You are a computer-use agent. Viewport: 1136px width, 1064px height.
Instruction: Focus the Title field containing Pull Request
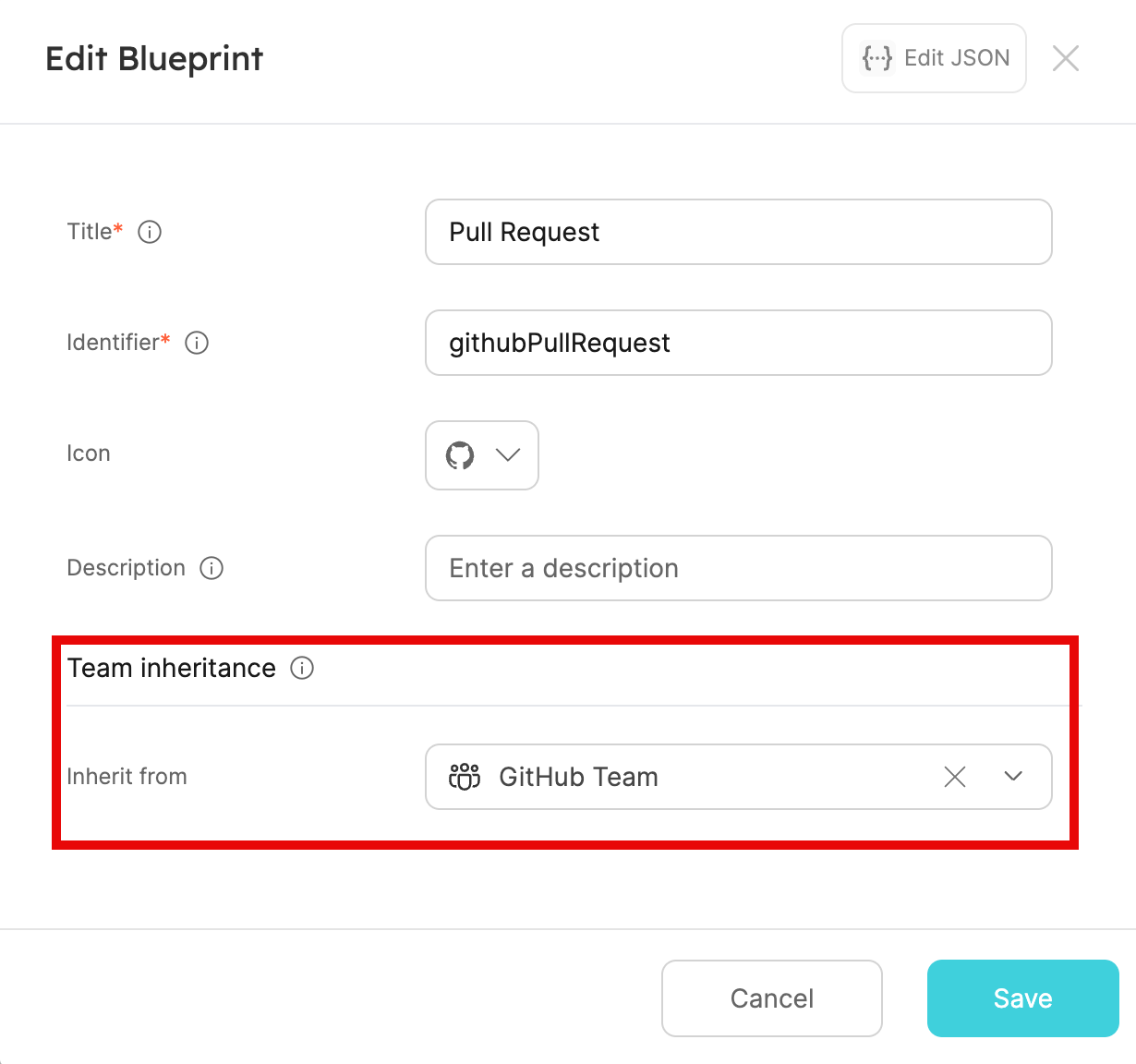click(739, 232)
